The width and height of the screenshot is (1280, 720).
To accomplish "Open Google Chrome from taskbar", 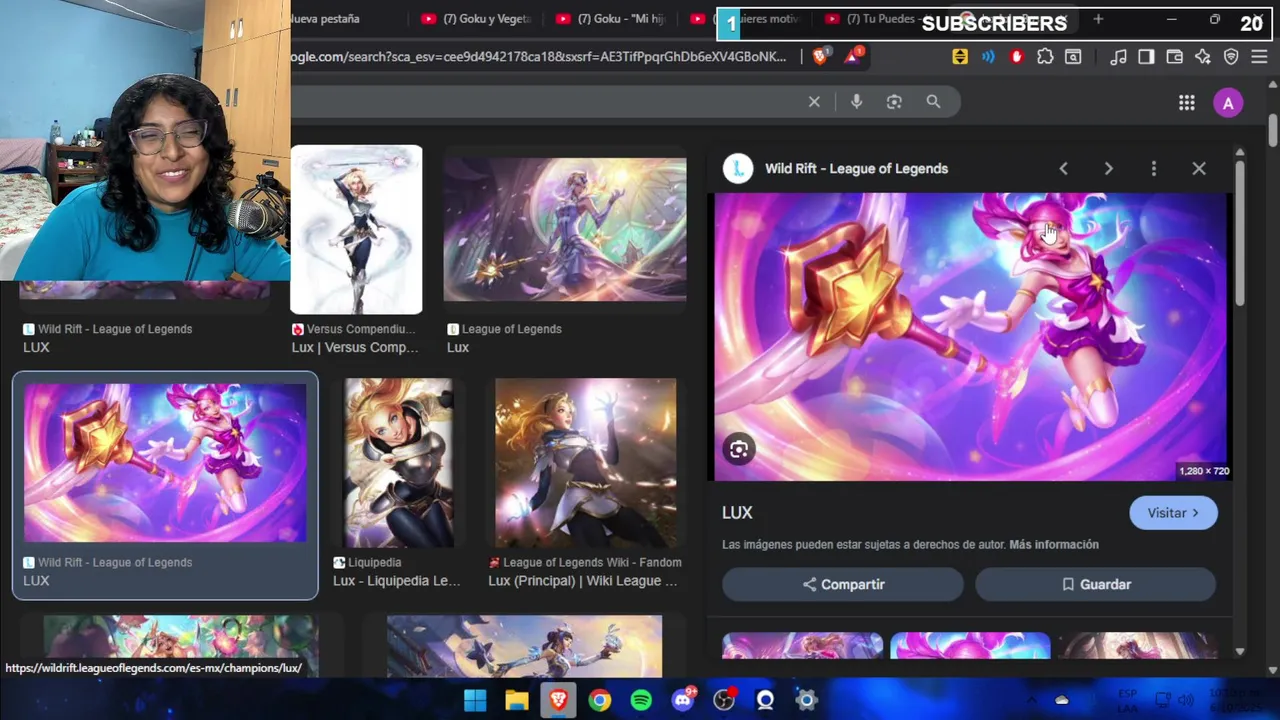I will (599, 700).
